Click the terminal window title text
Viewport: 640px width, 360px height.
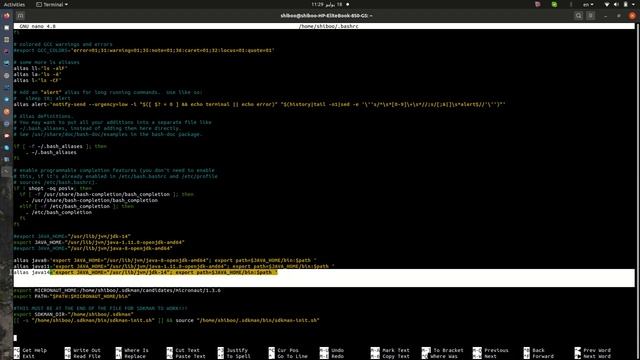[x=326, y=16]
